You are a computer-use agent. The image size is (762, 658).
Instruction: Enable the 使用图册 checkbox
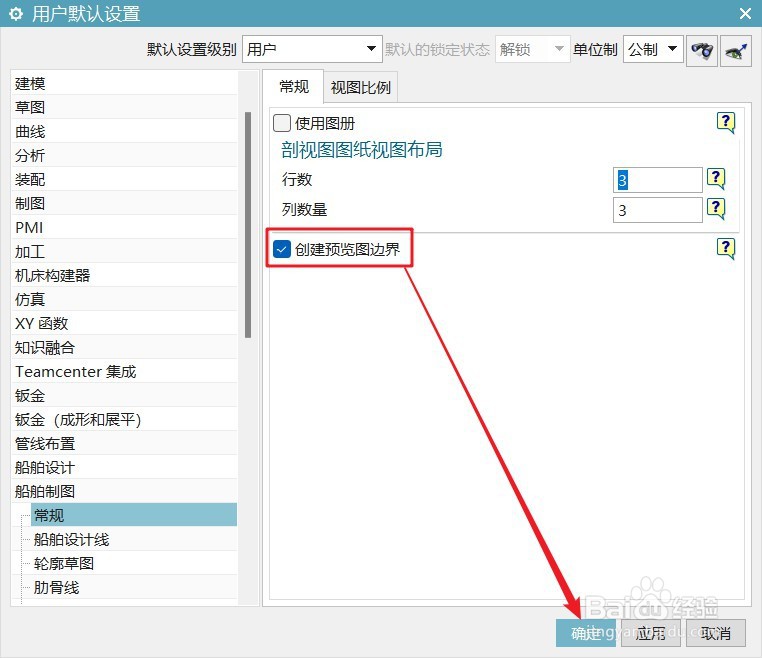point(282,123)
